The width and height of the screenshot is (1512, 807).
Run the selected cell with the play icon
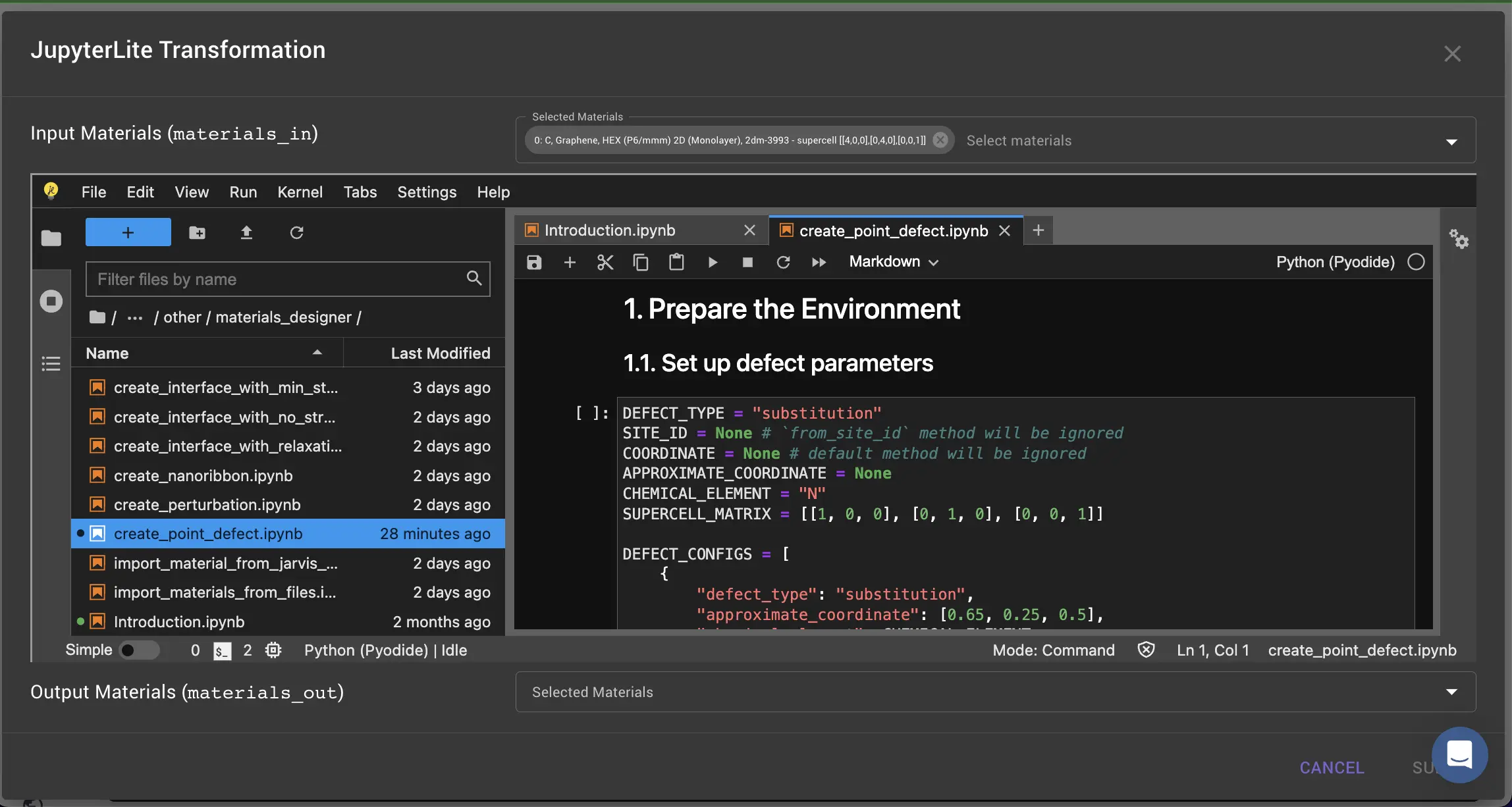click(713, 263)
